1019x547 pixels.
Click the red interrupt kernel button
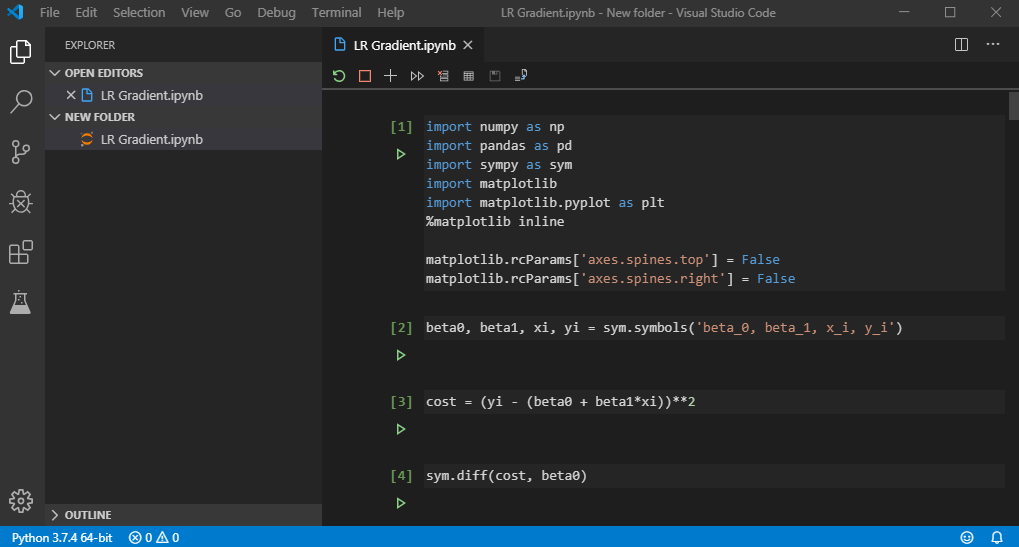pyautogui.click(x=365, y=76)
